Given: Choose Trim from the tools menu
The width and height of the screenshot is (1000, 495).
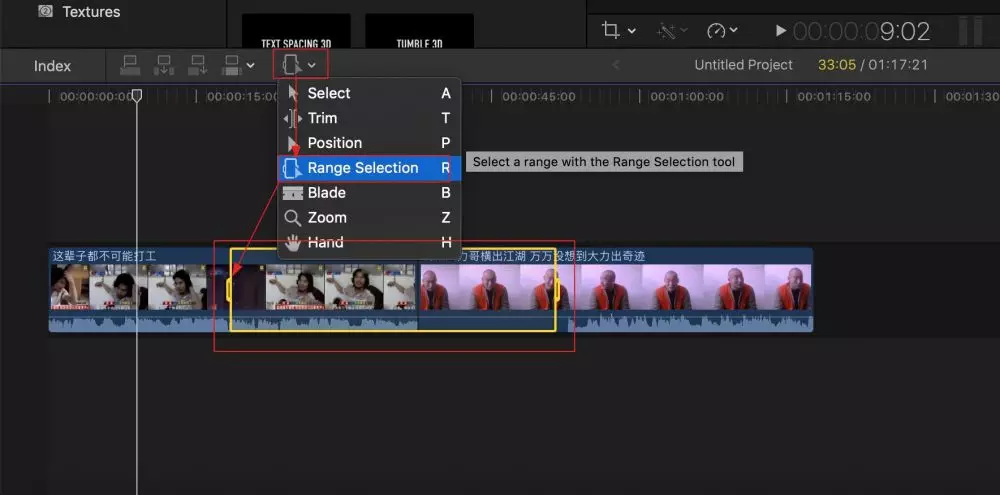Looking at the screenshot, I should (x=369, y=118).
